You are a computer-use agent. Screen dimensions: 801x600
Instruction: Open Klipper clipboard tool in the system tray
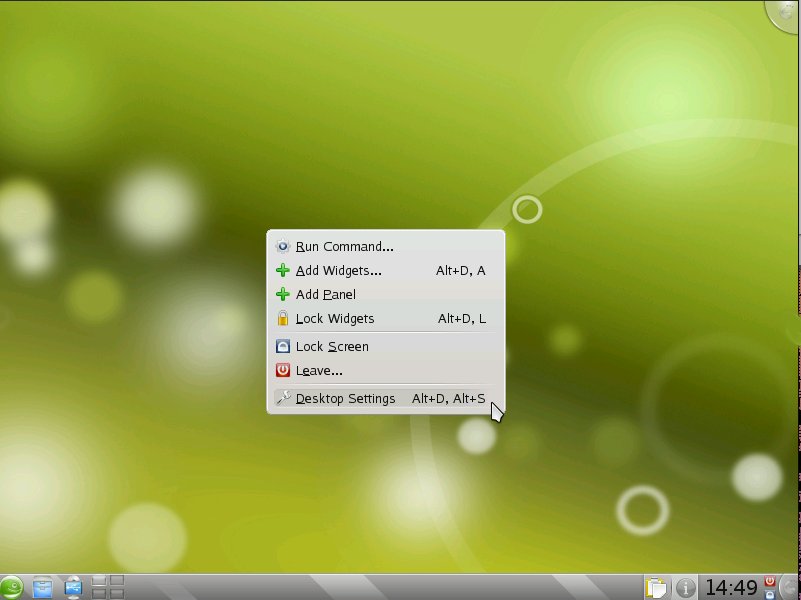click(655, 587)
